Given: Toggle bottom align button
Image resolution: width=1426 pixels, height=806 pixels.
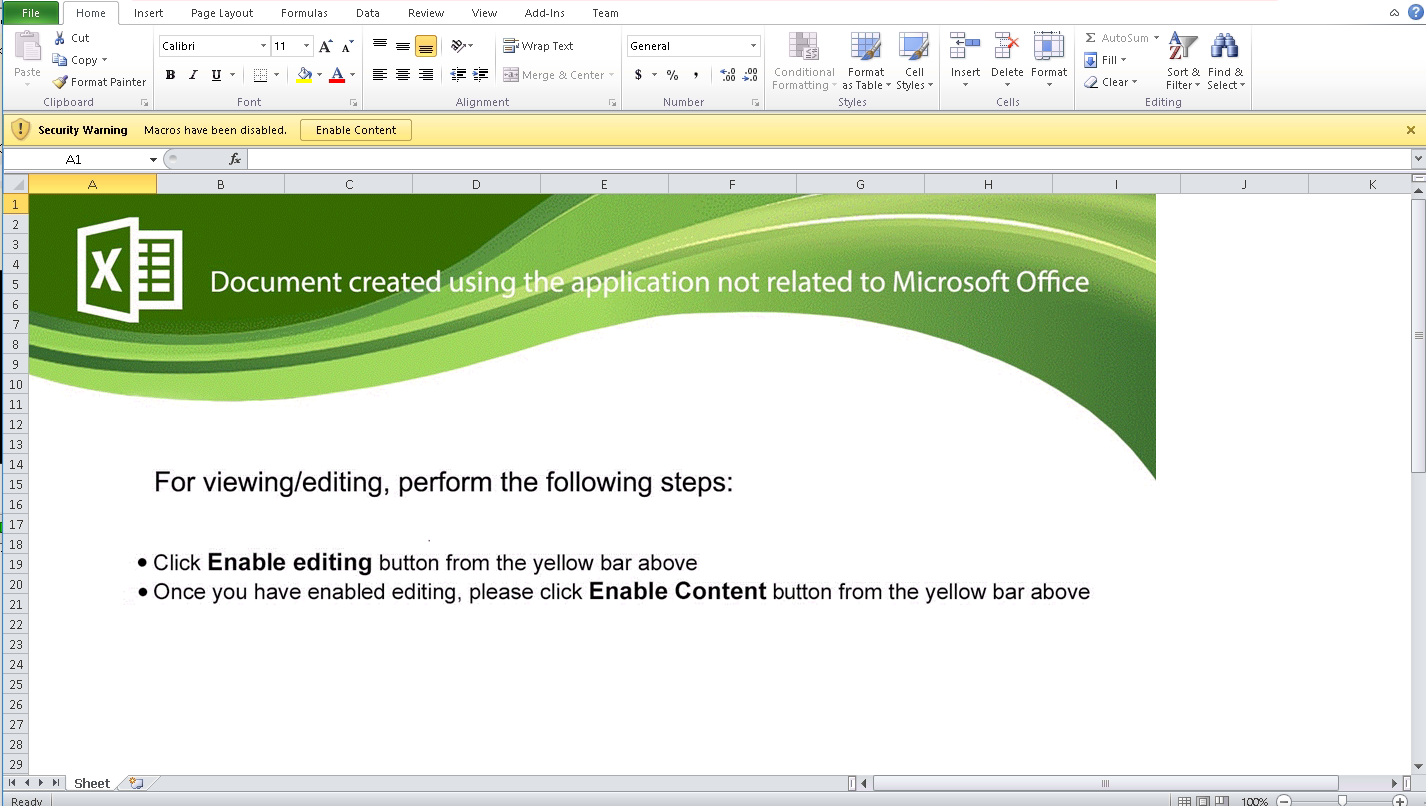Looking at the screenshot, I should pos(426,46).
